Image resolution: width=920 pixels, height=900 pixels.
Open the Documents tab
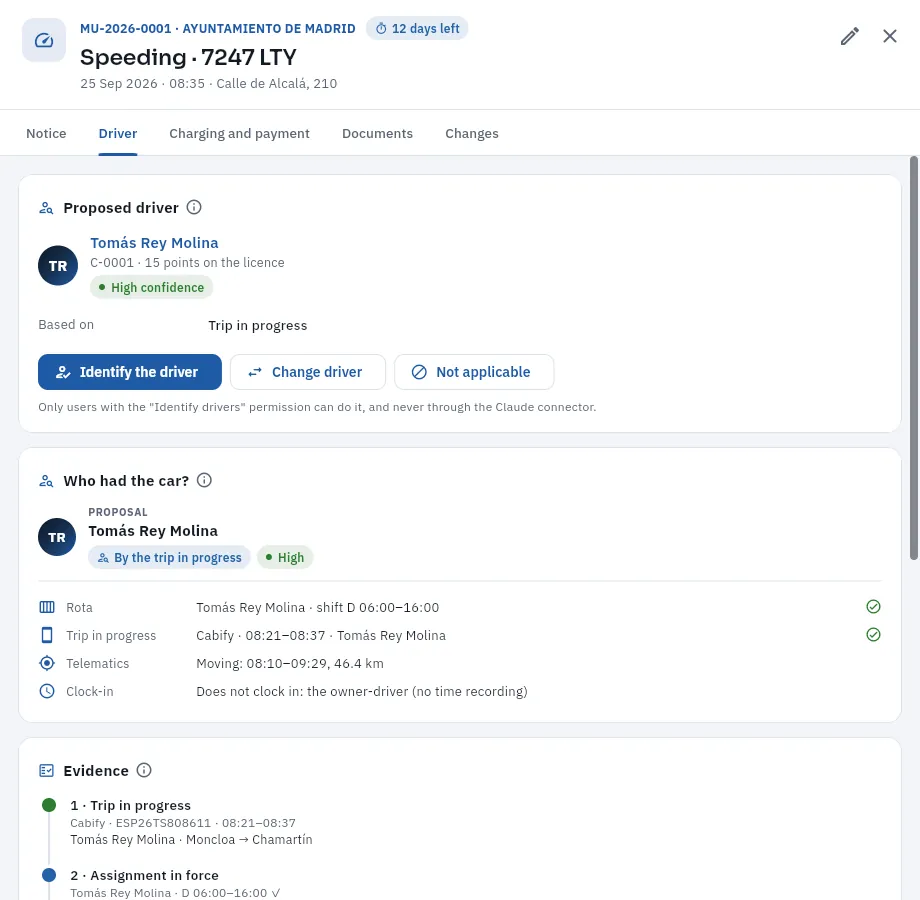click(x=377, y=134)
